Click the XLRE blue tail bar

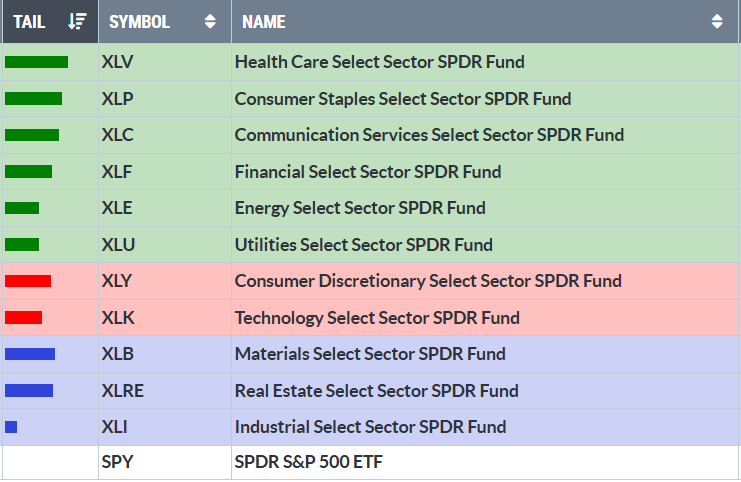coord(28,391)
